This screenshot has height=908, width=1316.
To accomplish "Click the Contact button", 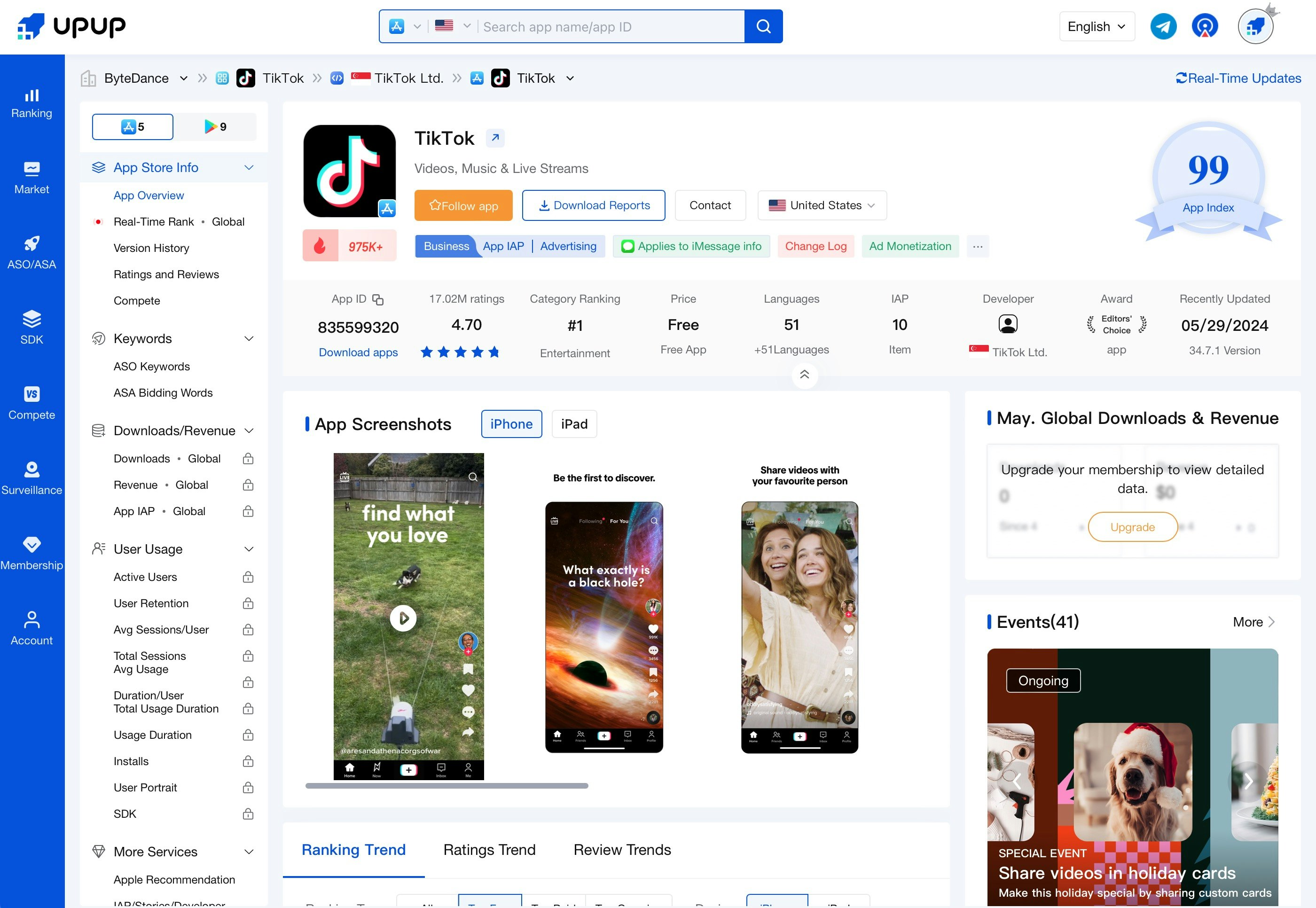I will click(x=710, y=205).
